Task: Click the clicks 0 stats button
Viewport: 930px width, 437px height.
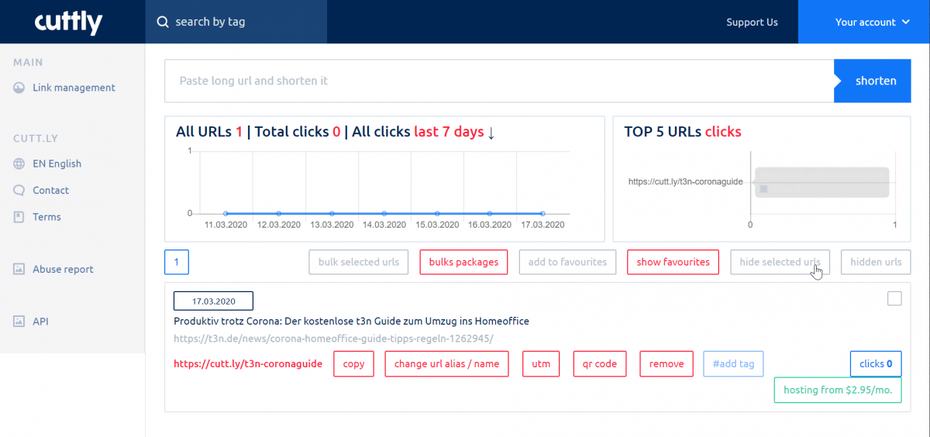Action: pos(875,363)
